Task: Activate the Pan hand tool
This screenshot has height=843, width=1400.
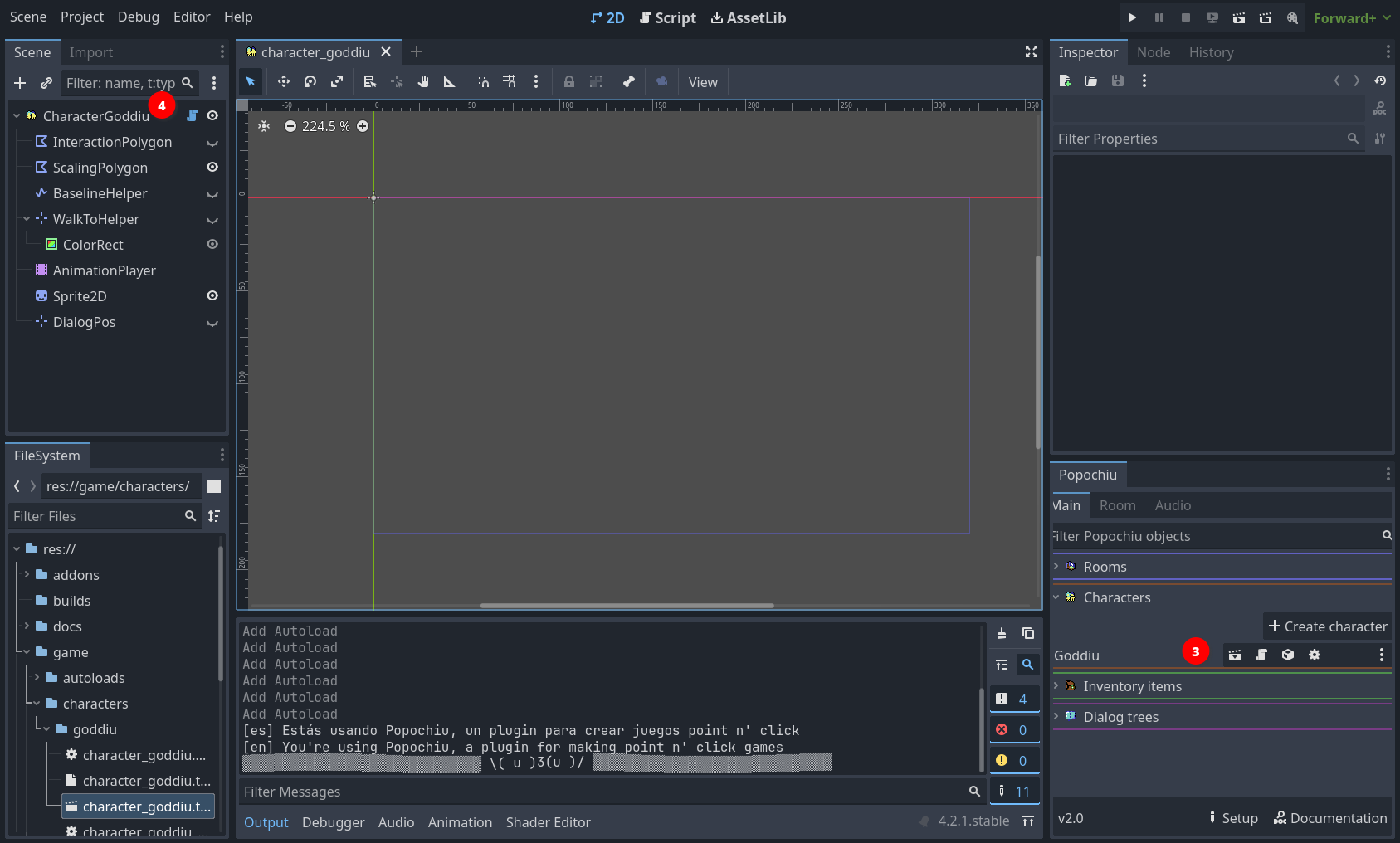Action: point(423,81)
